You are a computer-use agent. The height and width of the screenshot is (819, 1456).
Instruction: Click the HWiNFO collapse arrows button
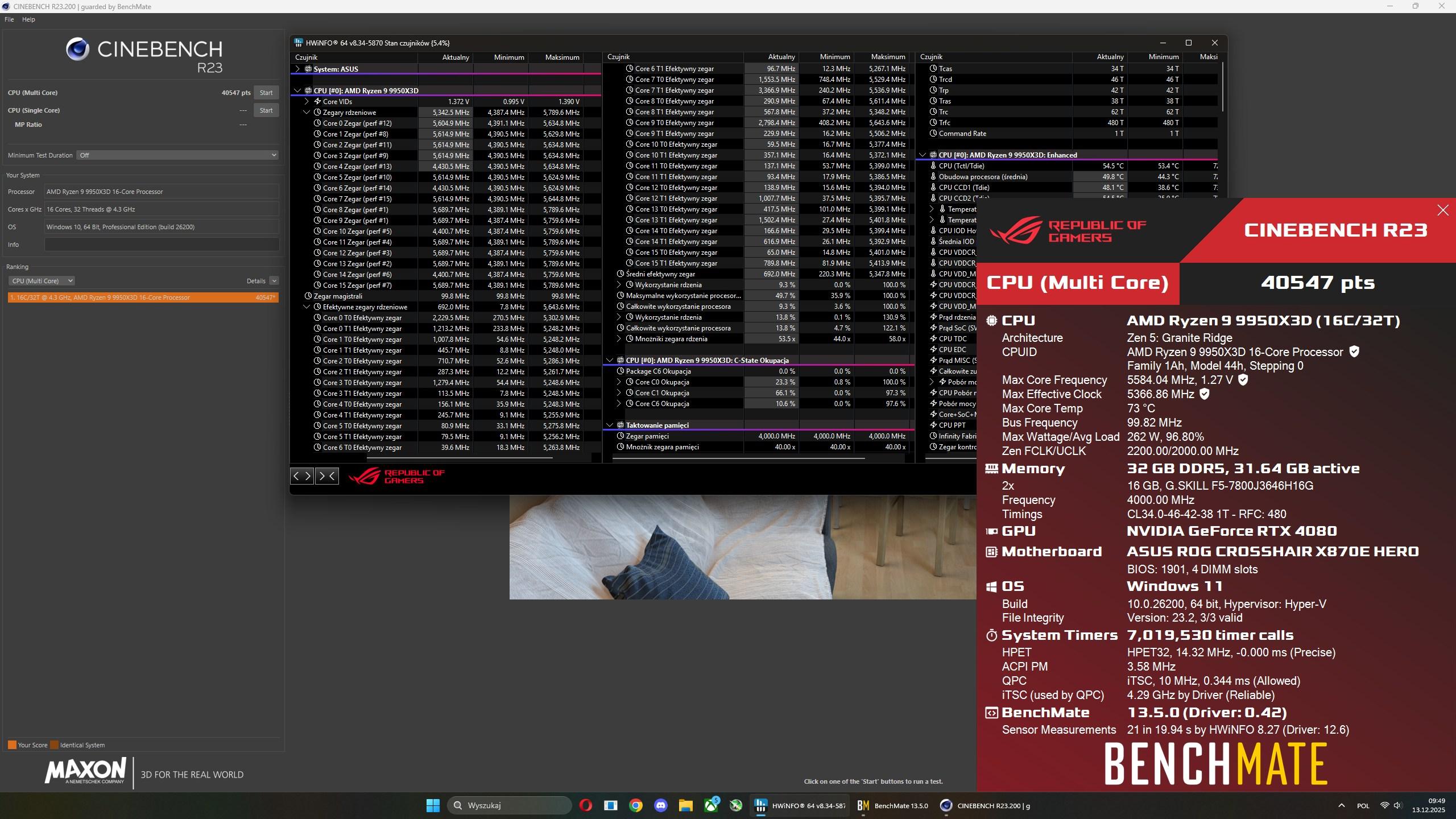[x=327, y=476]
